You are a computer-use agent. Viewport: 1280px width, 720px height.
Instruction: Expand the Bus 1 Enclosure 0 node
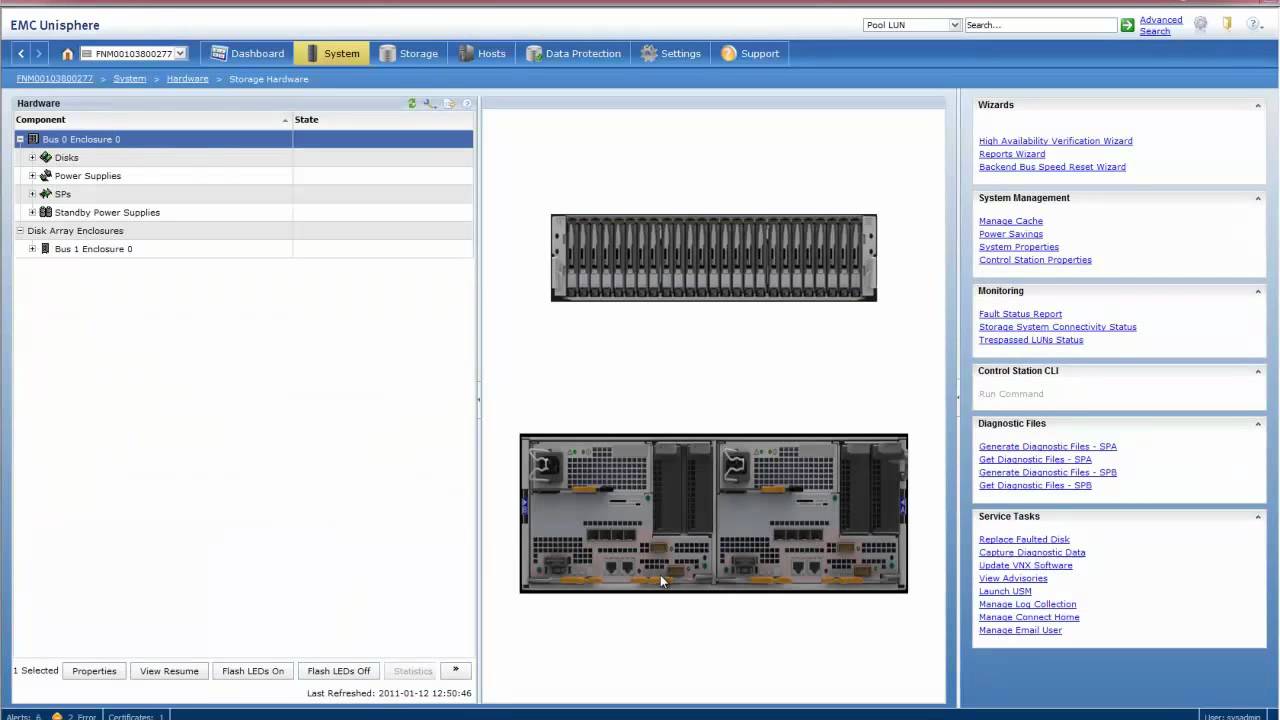coord(32,248)
